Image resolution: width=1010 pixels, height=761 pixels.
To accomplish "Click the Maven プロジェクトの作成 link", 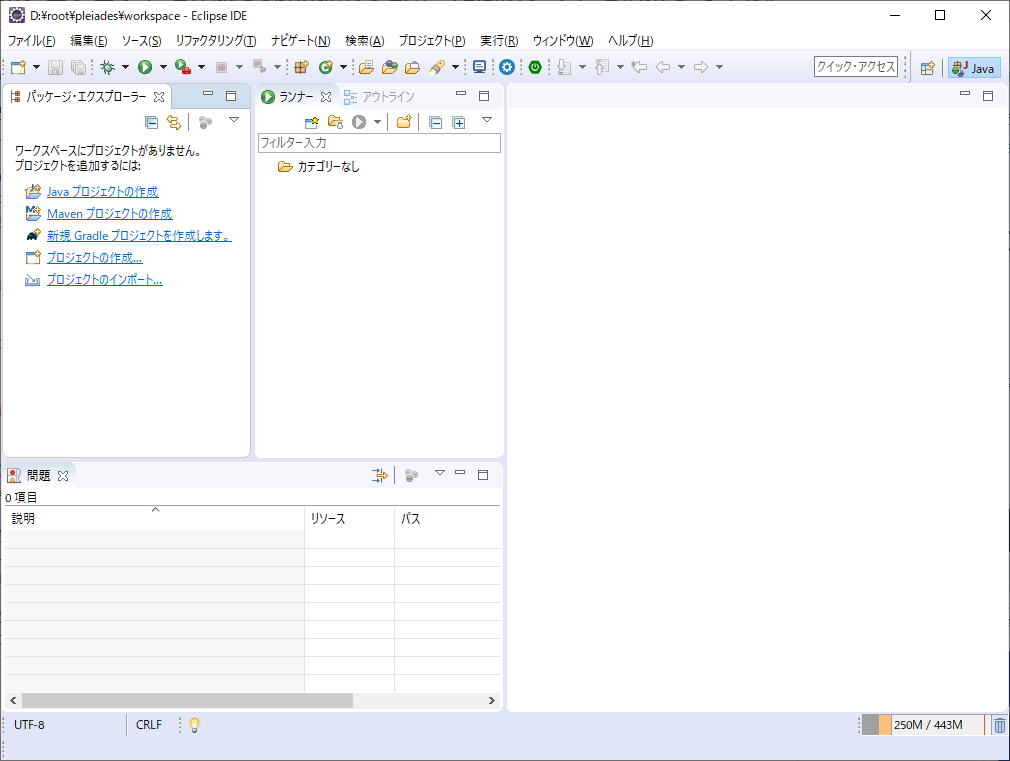I will [x=108, y=213].
